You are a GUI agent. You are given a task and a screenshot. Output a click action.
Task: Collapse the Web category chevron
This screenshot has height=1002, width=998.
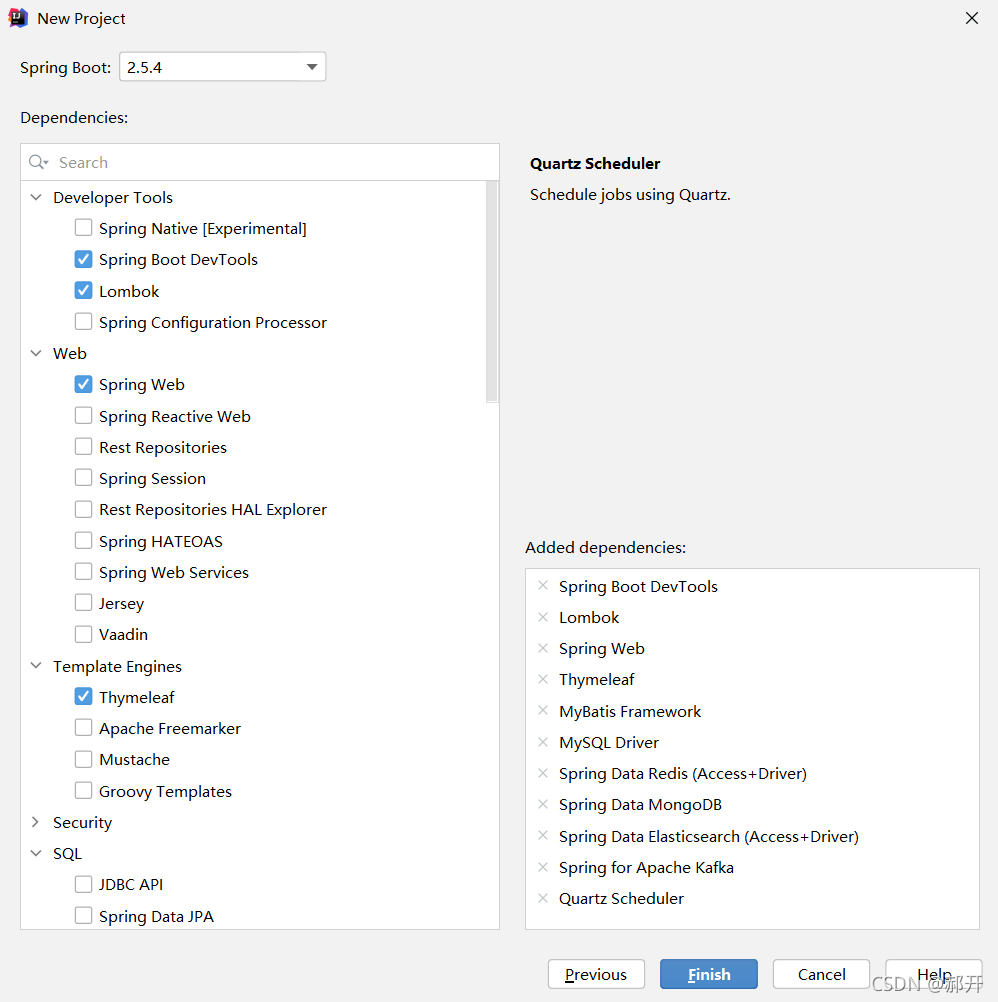pos(36,353)
